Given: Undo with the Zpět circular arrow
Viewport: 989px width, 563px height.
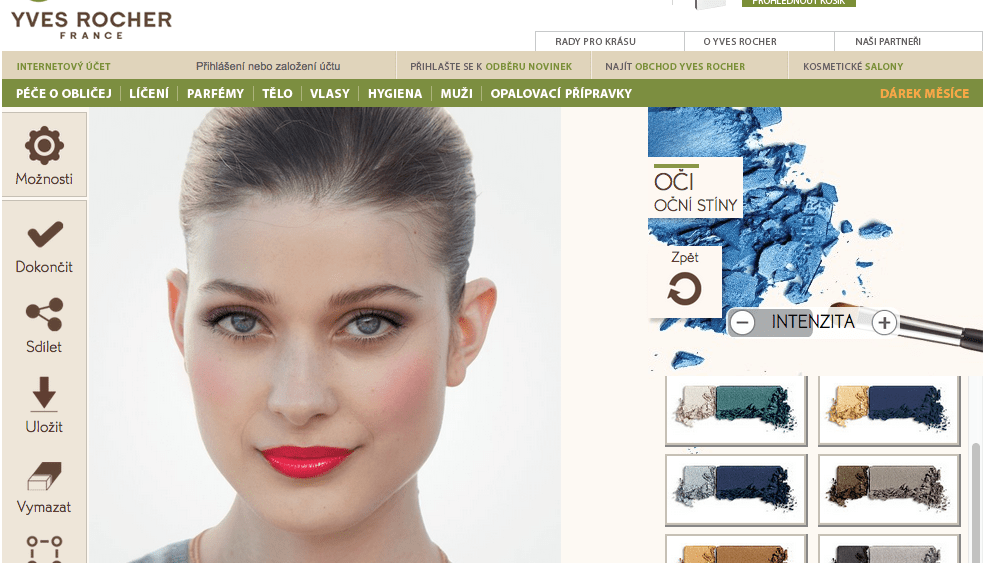Looking at the screenshot, I should tap(684, 289).
